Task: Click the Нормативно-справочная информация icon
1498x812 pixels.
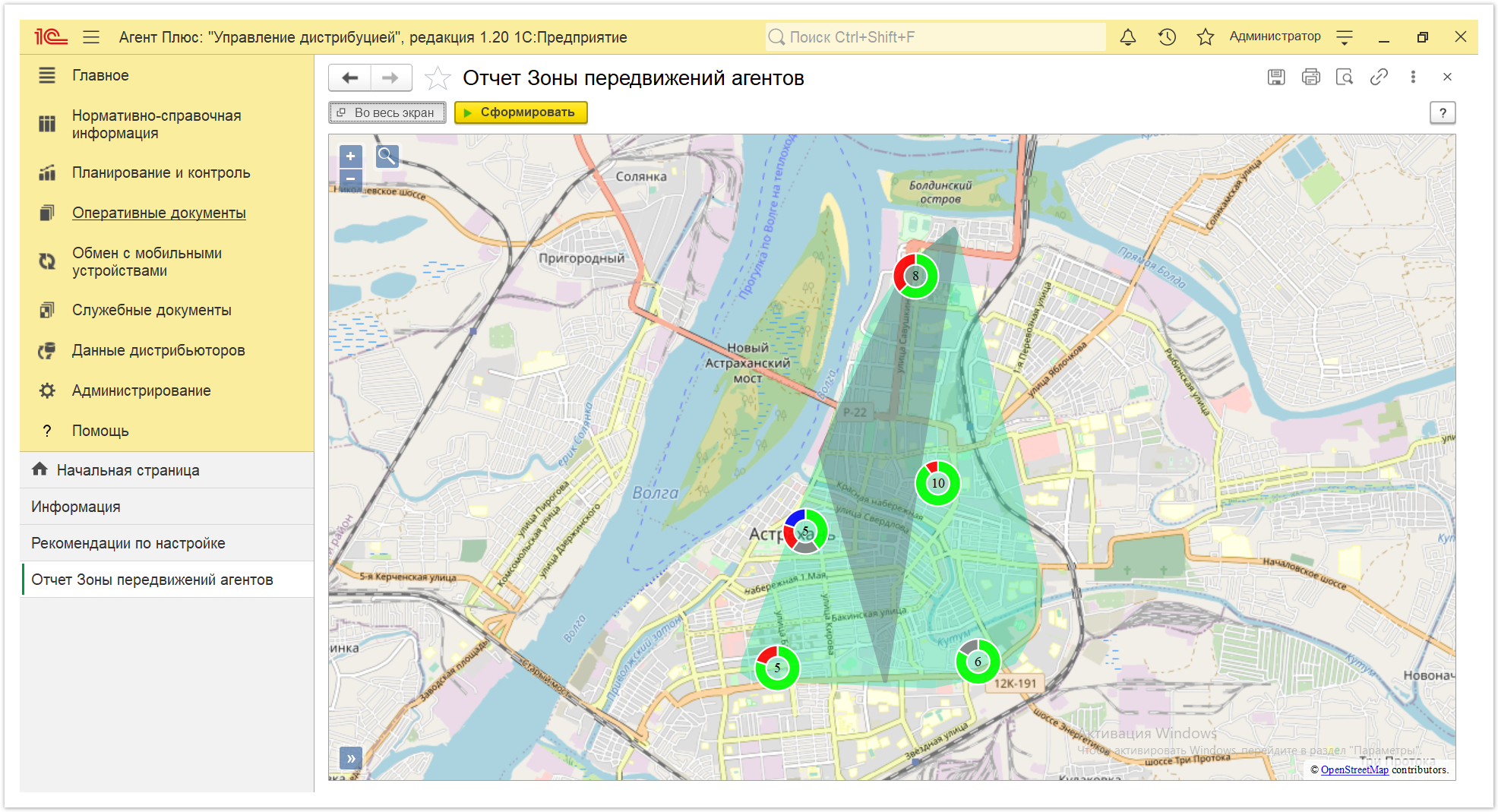Action: coord(47,124)
